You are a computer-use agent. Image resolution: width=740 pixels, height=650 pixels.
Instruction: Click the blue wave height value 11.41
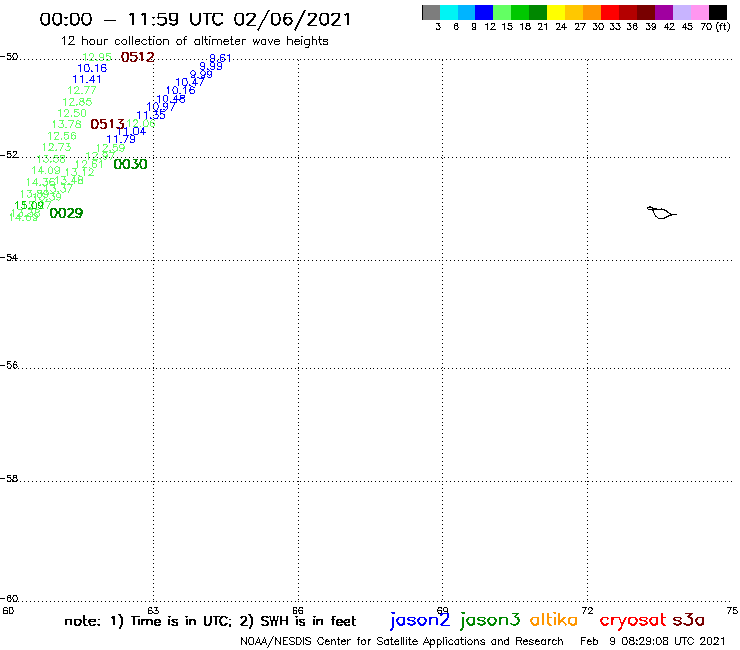[87, 79]
